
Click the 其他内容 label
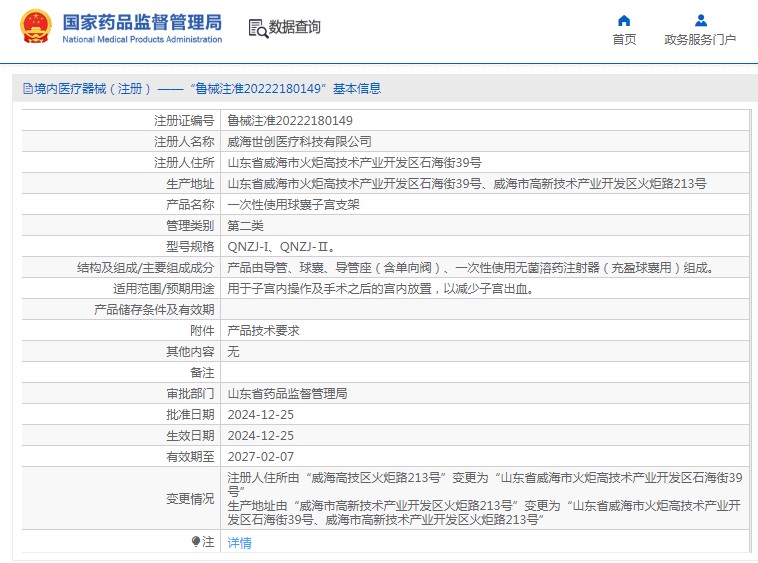[x=190, y=352]
